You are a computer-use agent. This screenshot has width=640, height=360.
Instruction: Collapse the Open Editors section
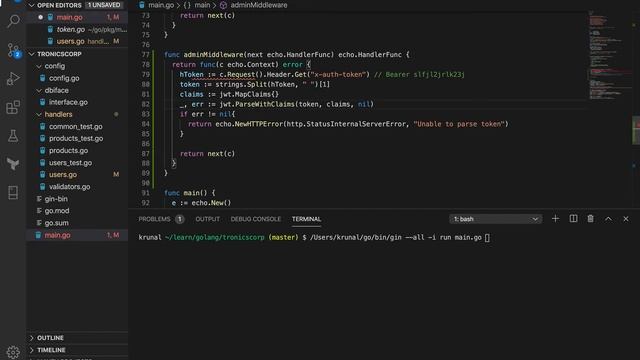[x=32, y=5]
